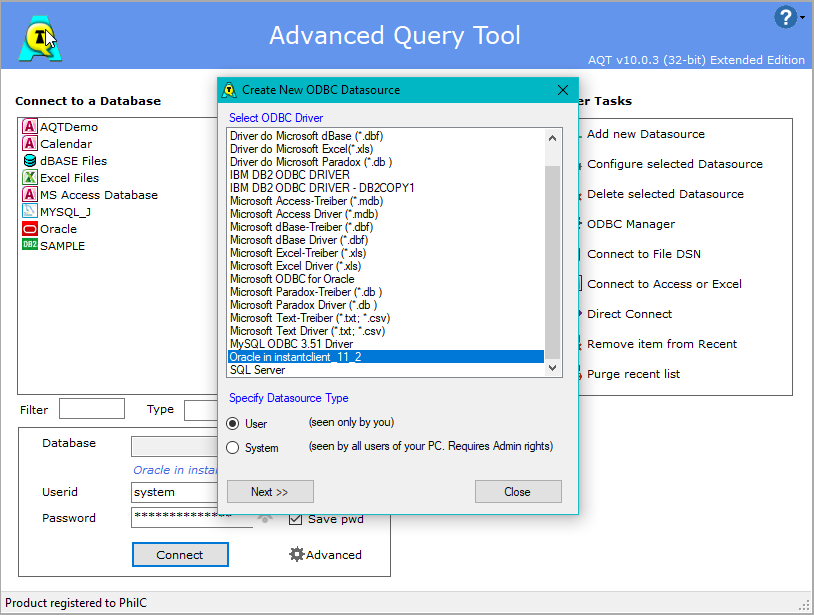The image size is (814, 615).
Task: Select Oracle in instantclient_11_2 driver
Action: (x=386, y=357)
